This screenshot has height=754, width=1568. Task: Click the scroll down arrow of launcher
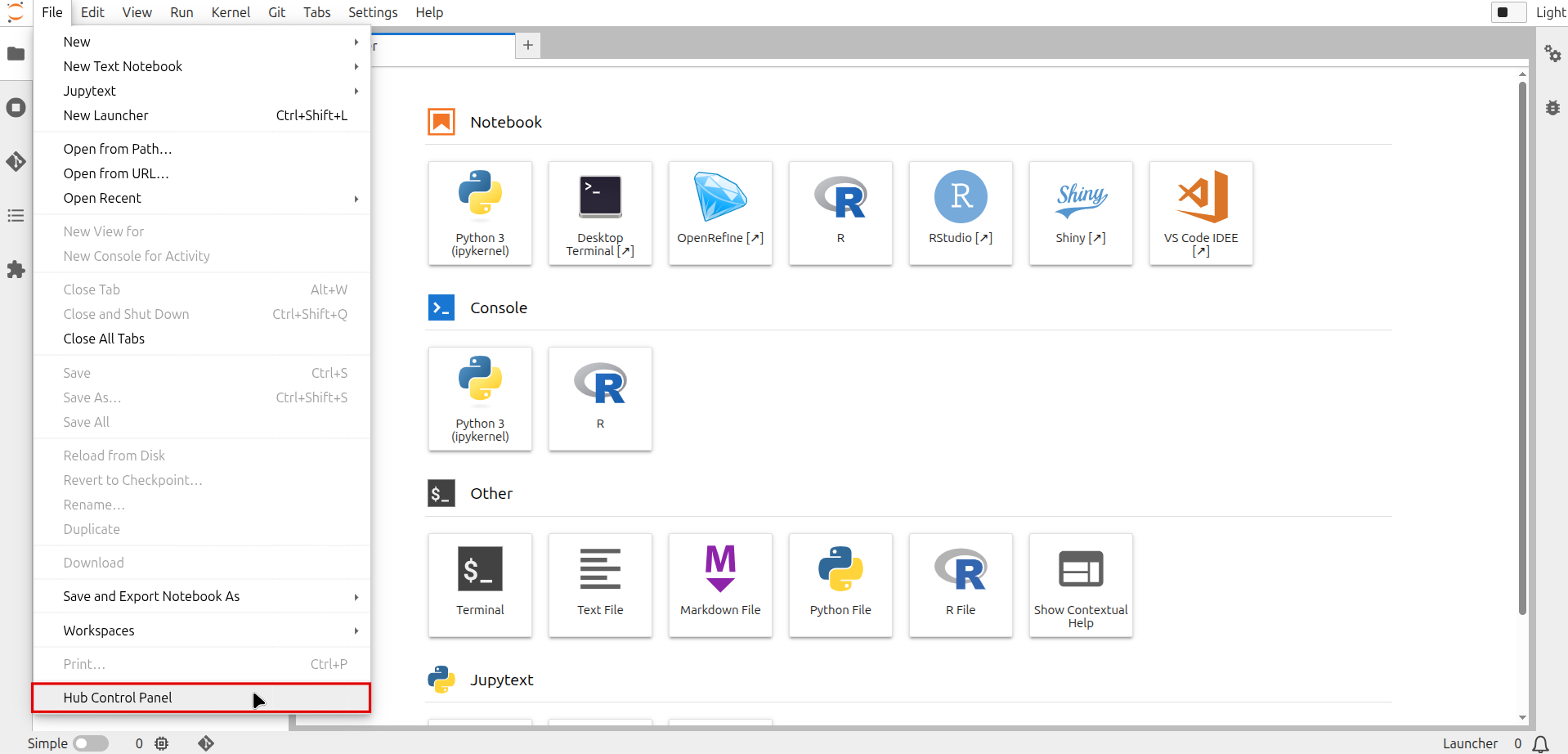[1522, 717]
